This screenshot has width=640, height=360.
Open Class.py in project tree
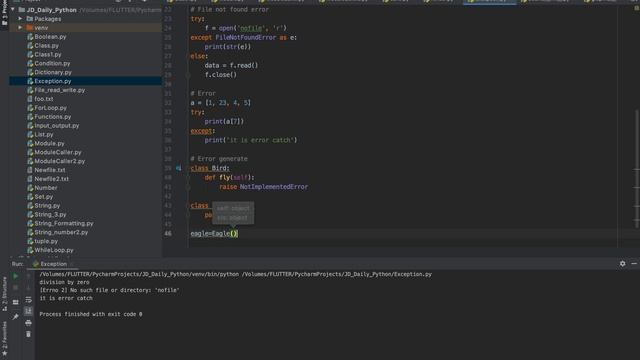pos(46,46)
